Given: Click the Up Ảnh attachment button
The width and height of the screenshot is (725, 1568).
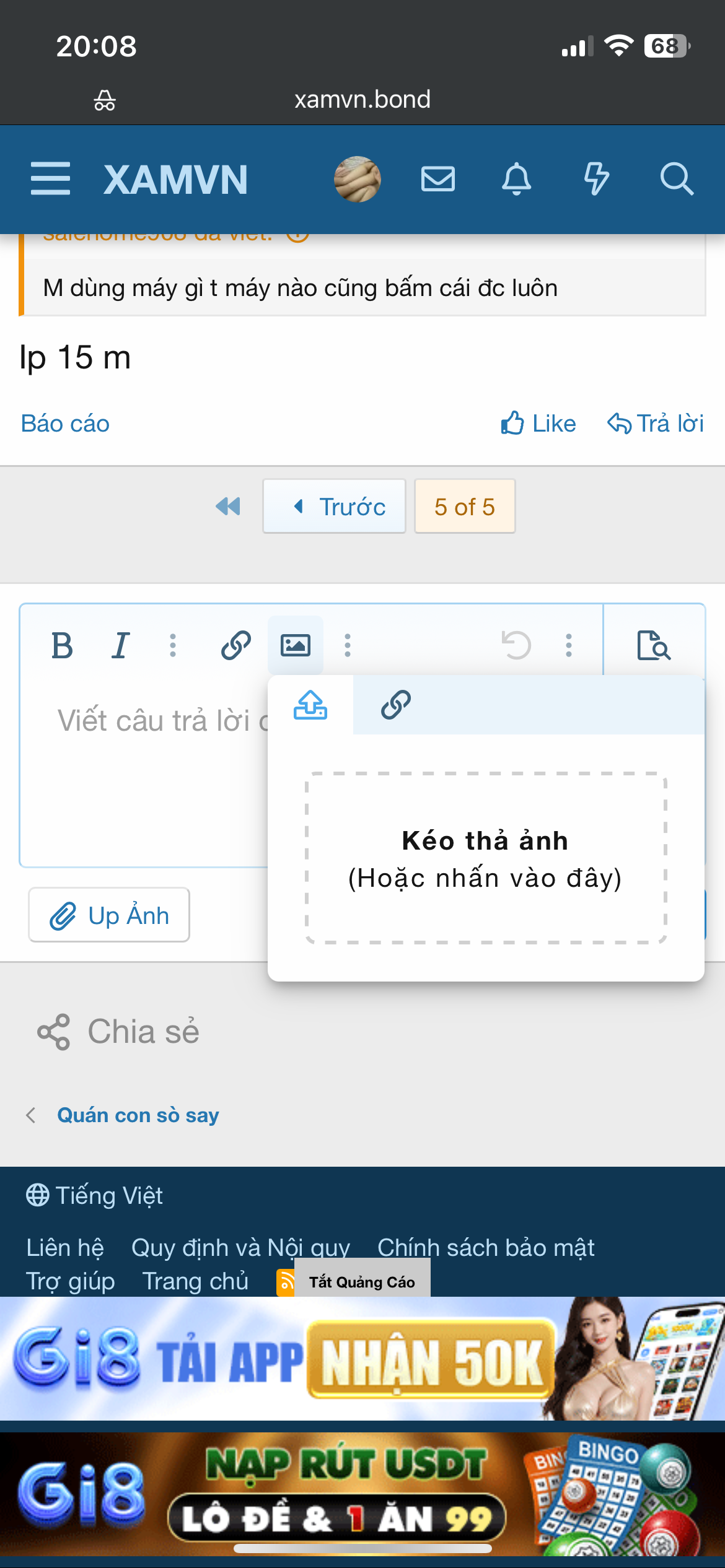Looking at the screenshot, I should 109,915.
